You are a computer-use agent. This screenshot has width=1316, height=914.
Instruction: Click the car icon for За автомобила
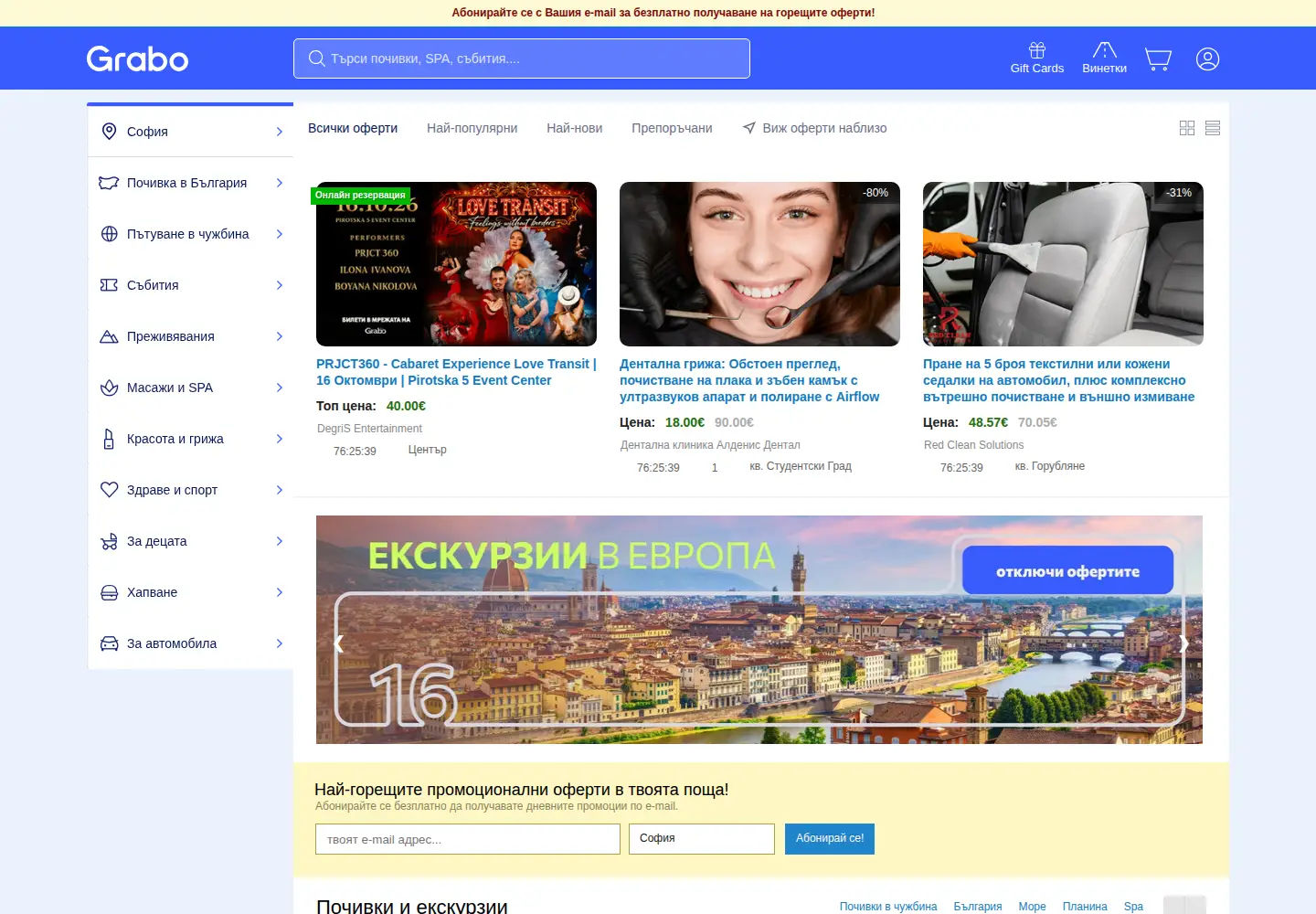(x=109, y=643)
